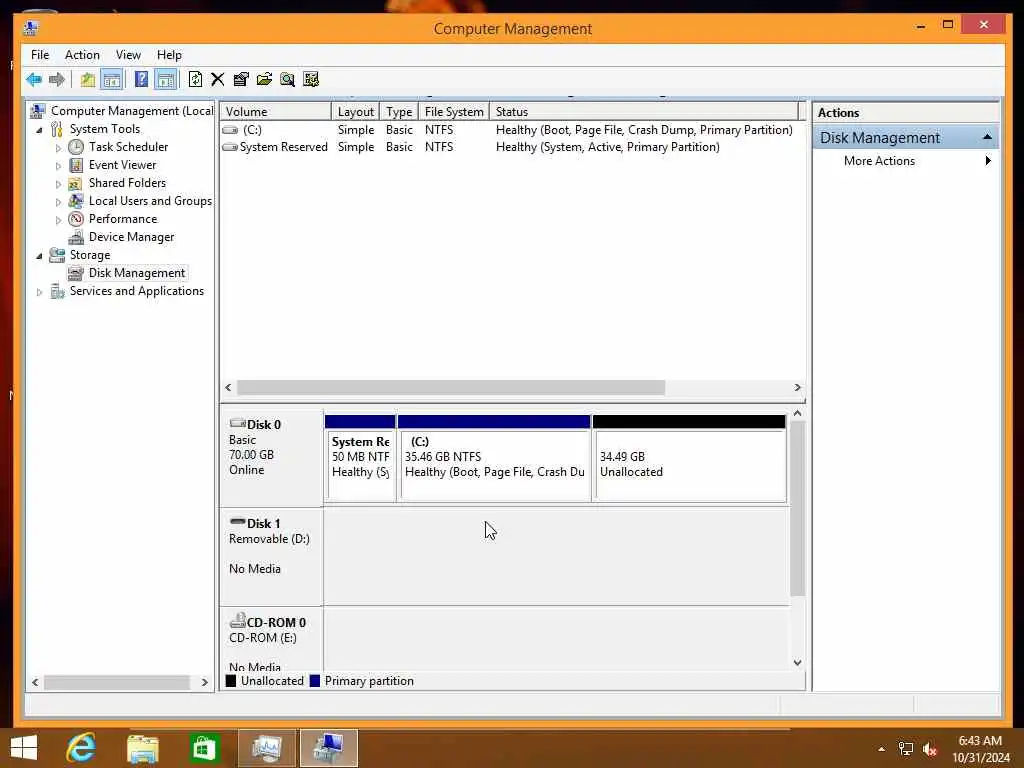Screen dimensions: 1024x768
Task: Click the last Settings toolbar icon
Action: (x=311, y=80)
